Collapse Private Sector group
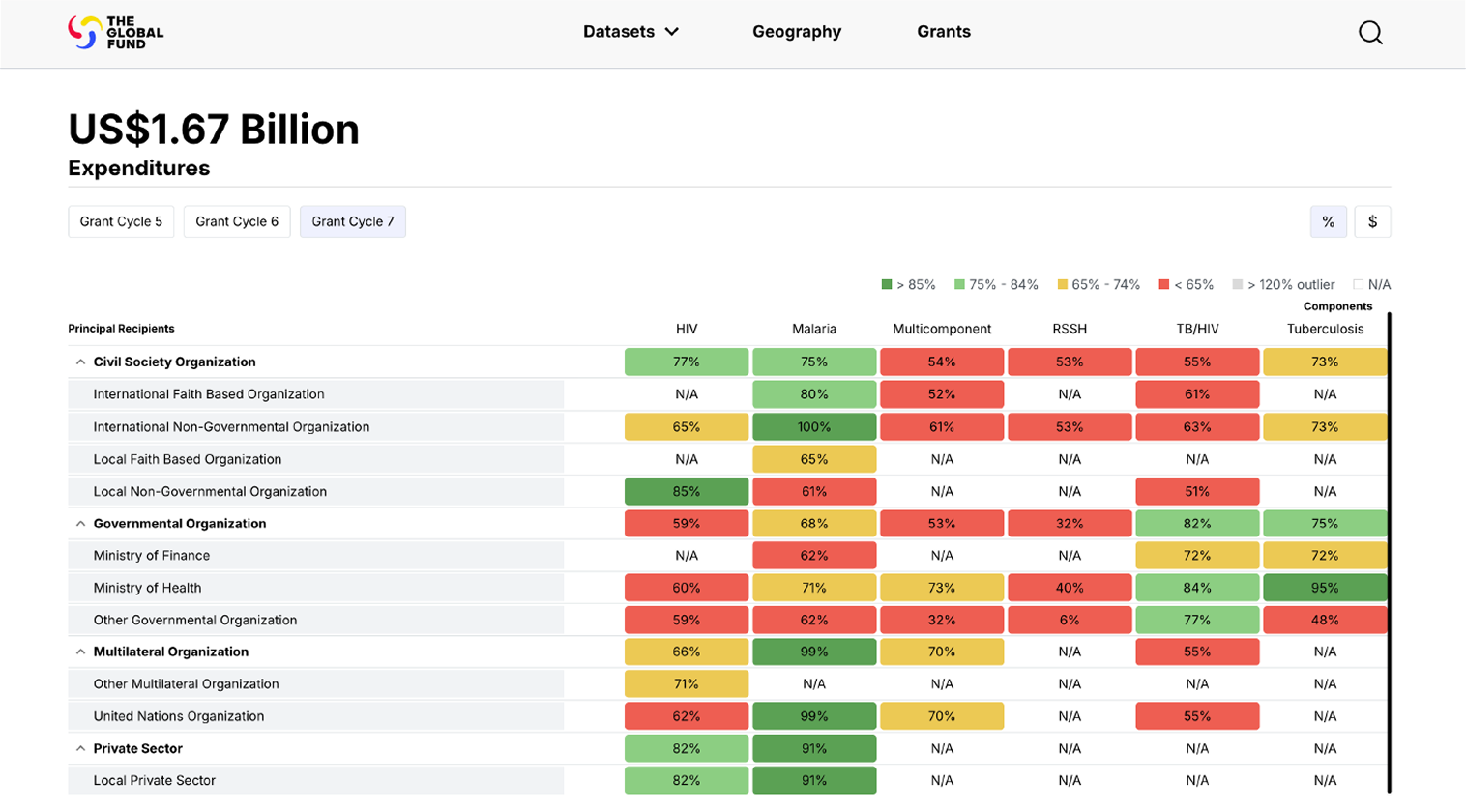 coord(80,748)
